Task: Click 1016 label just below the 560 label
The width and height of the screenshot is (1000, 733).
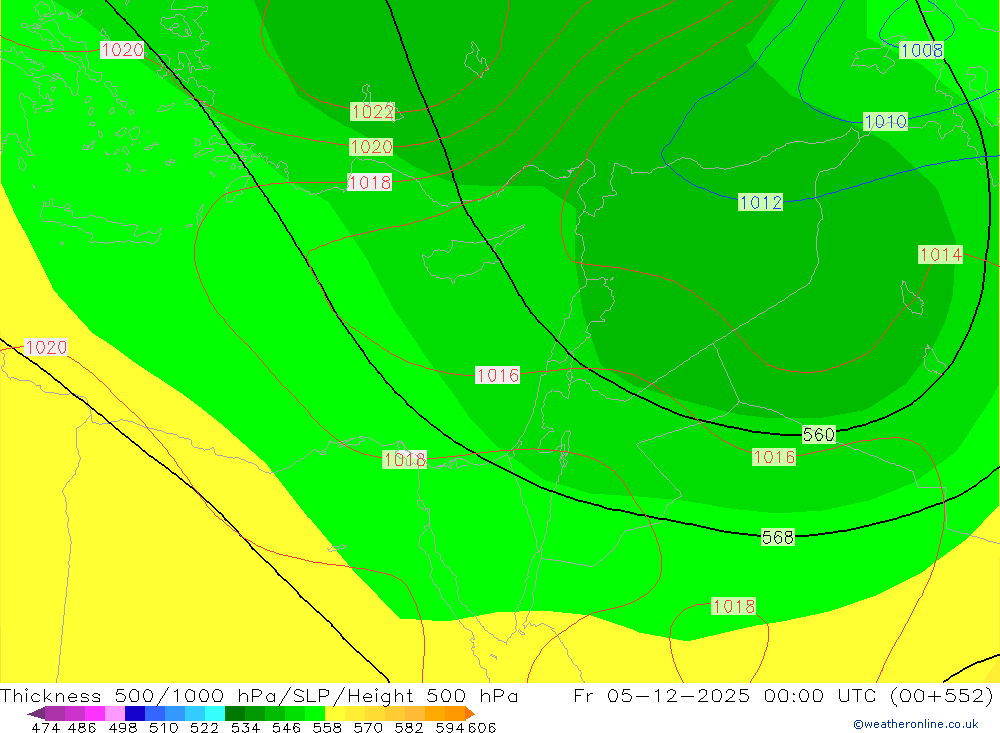Action: pos(774,457)
